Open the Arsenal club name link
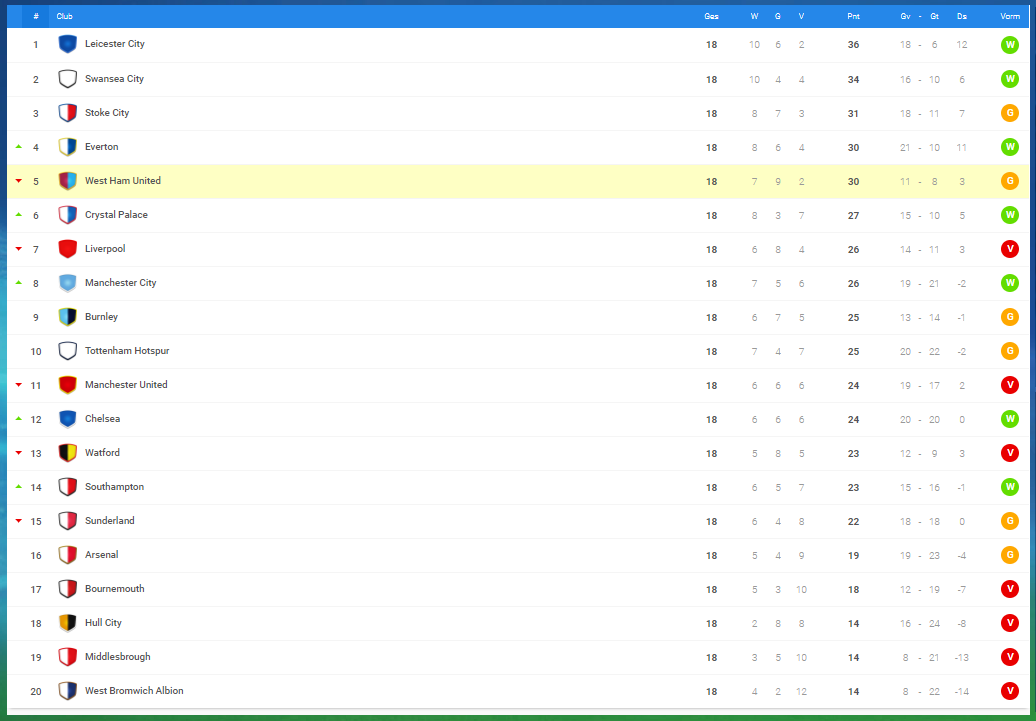Viewport: 1036px width, 721px height. pyautogui.click(x=102, y=555)
